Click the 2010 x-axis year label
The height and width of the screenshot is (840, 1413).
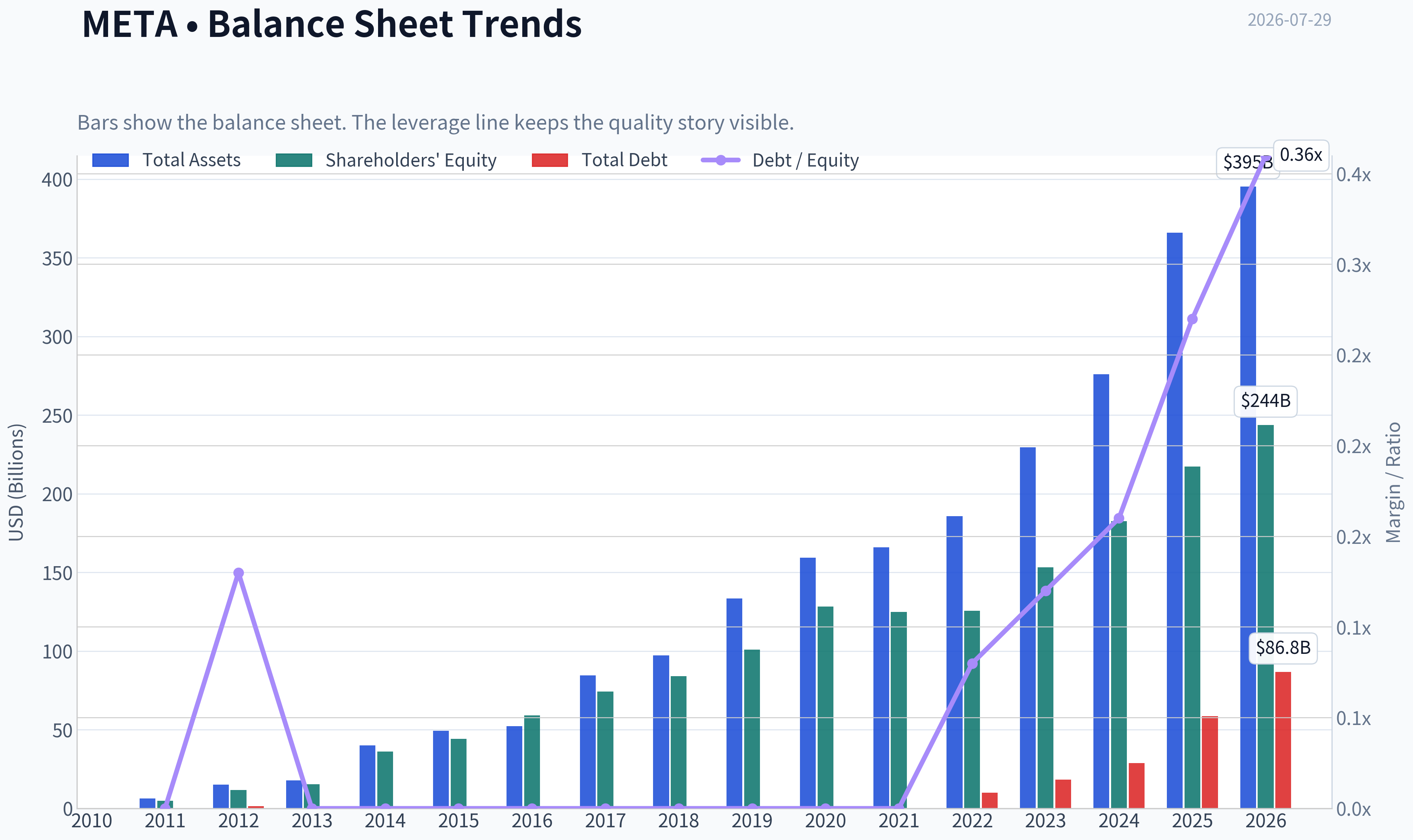[92, 821]
